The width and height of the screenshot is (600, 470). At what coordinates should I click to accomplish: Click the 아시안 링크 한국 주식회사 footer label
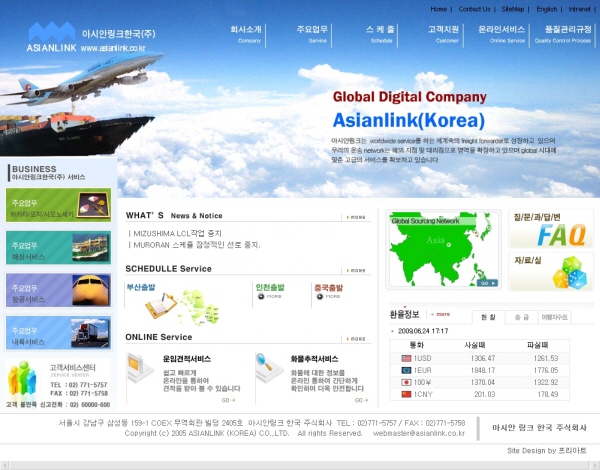click(x=539, y=428)
